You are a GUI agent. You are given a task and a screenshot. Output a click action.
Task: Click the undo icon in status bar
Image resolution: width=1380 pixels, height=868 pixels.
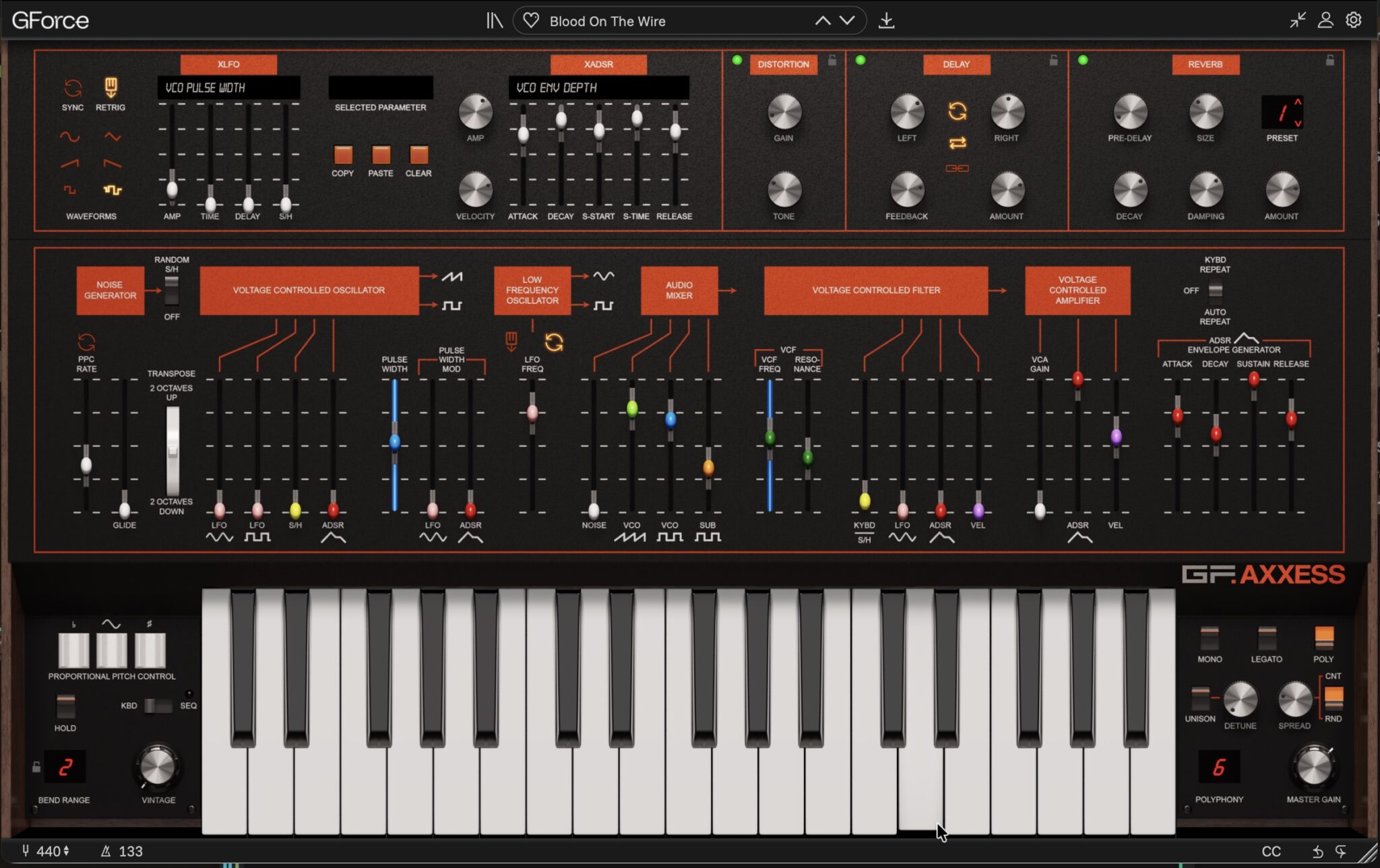click(1317, 852)
